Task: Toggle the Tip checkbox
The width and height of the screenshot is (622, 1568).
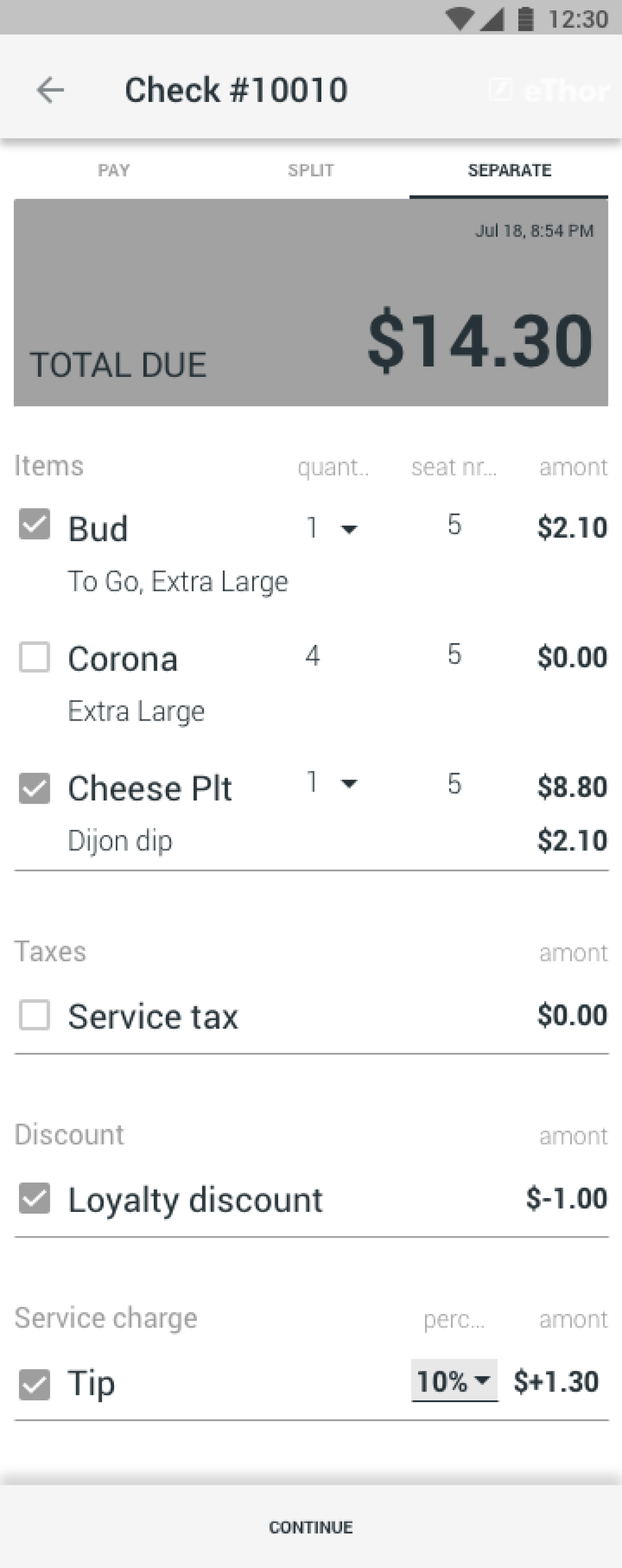Action: click(x=34, y=1385)
